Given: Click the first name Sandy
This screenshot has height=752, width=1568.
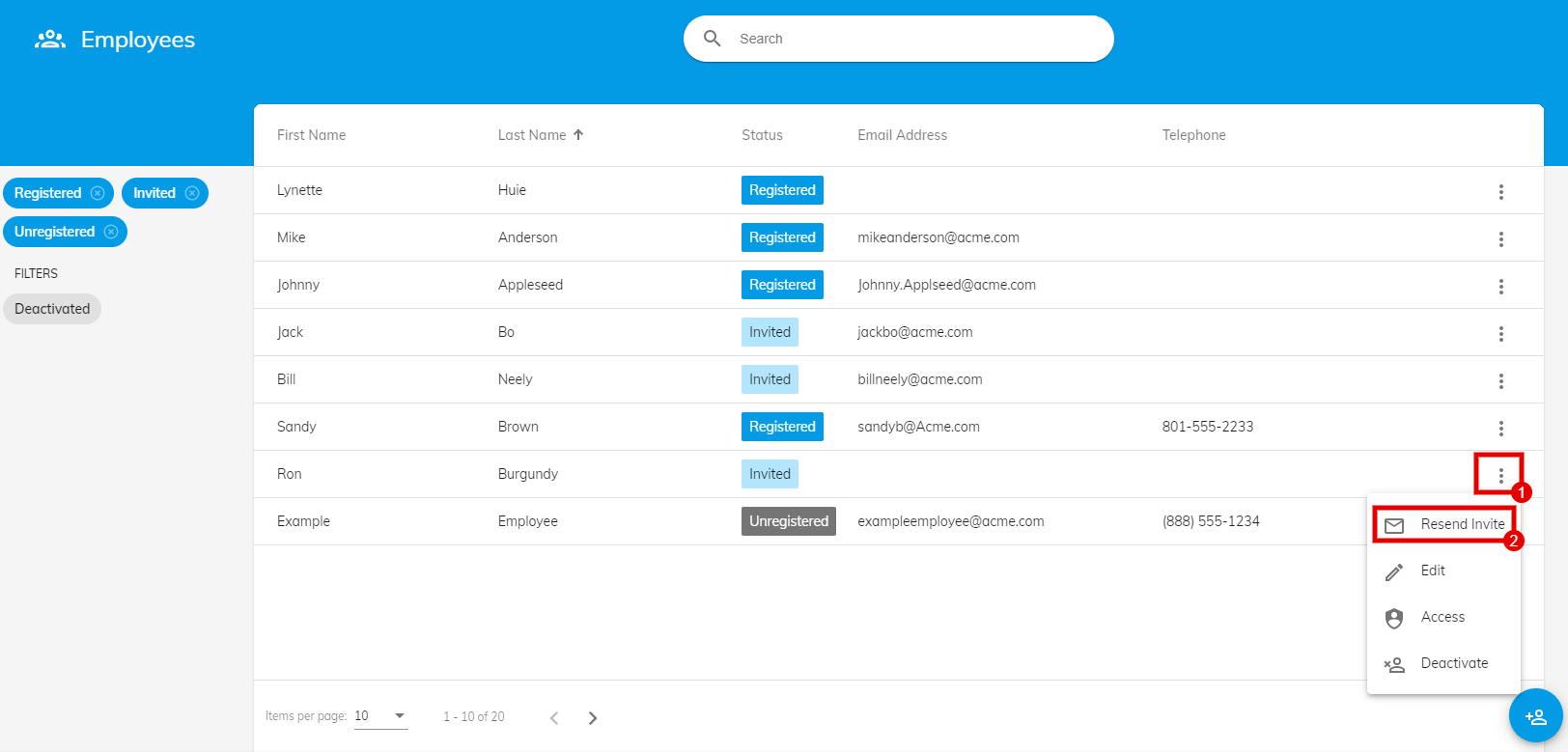Looking at the screenshot, I should click(x=296, y=427).
